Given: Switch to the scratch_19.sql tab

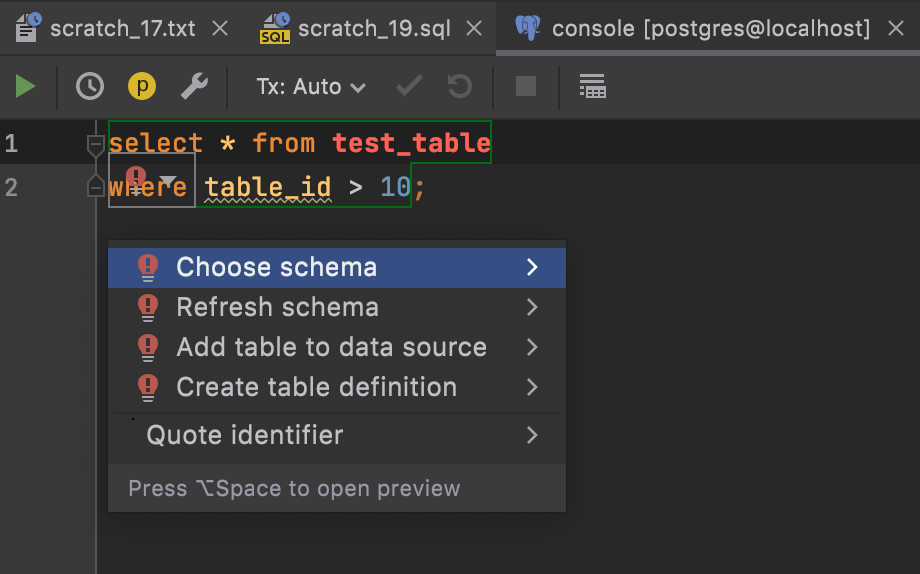Looking at the screenshot, I should [x=374, y=28].
